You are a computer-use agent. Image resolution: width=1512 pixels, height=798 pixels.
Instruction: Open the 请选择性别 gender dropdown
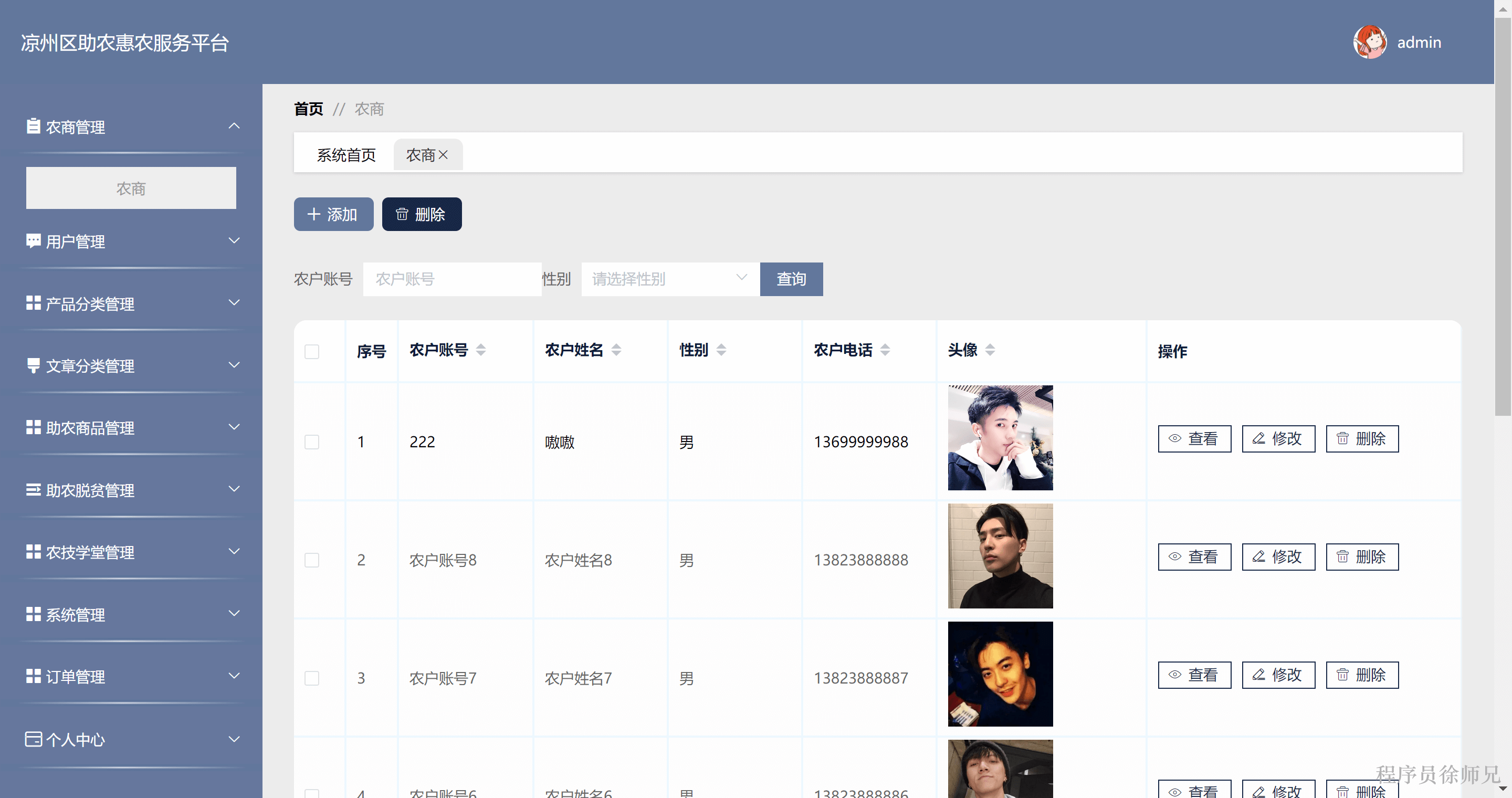(x=669, y=279)
